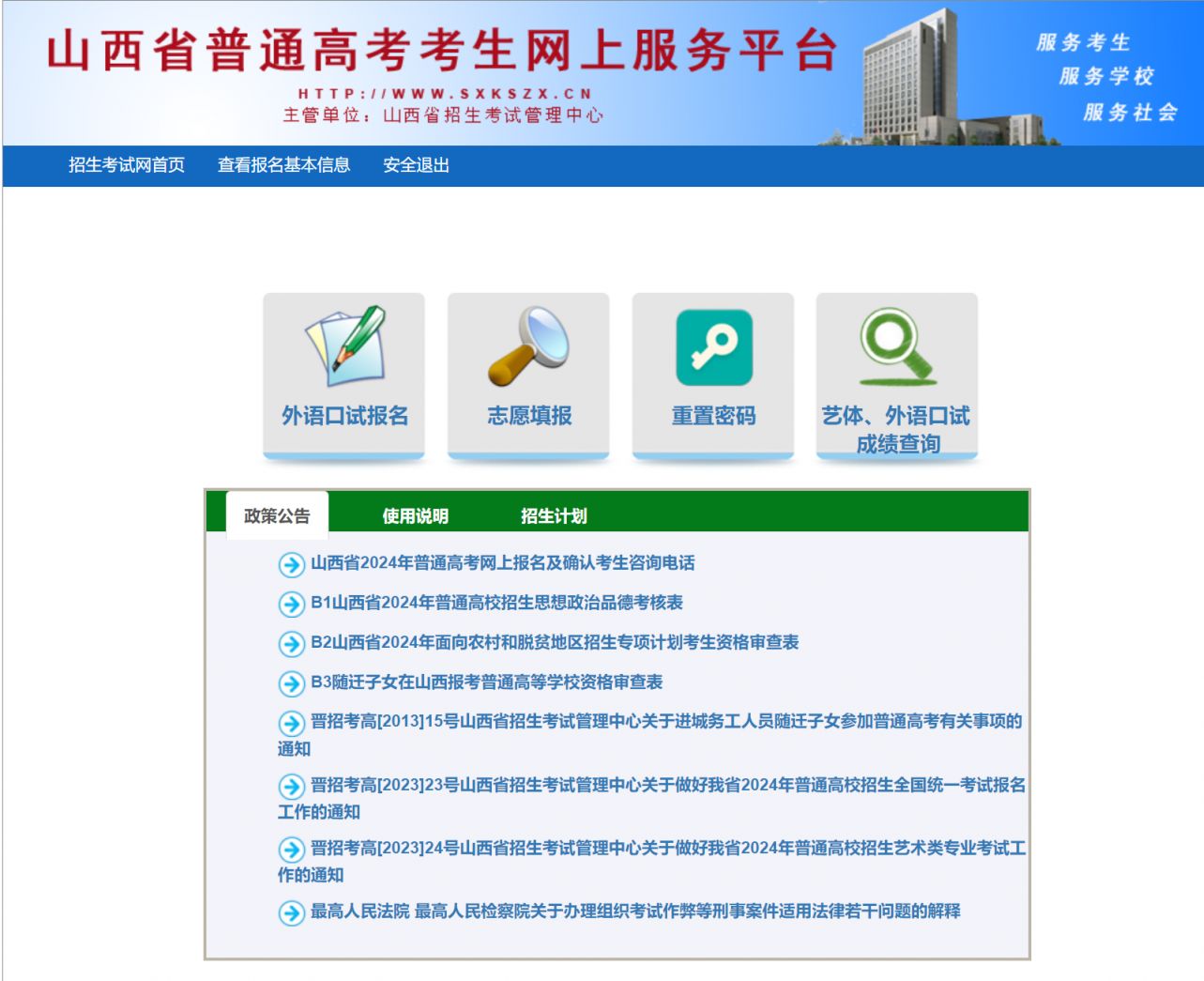This screenshot has height=981, width=1204.
Task: Open the B2 专项计划考生资格审查表 link
Action: [x=555, y=642]
